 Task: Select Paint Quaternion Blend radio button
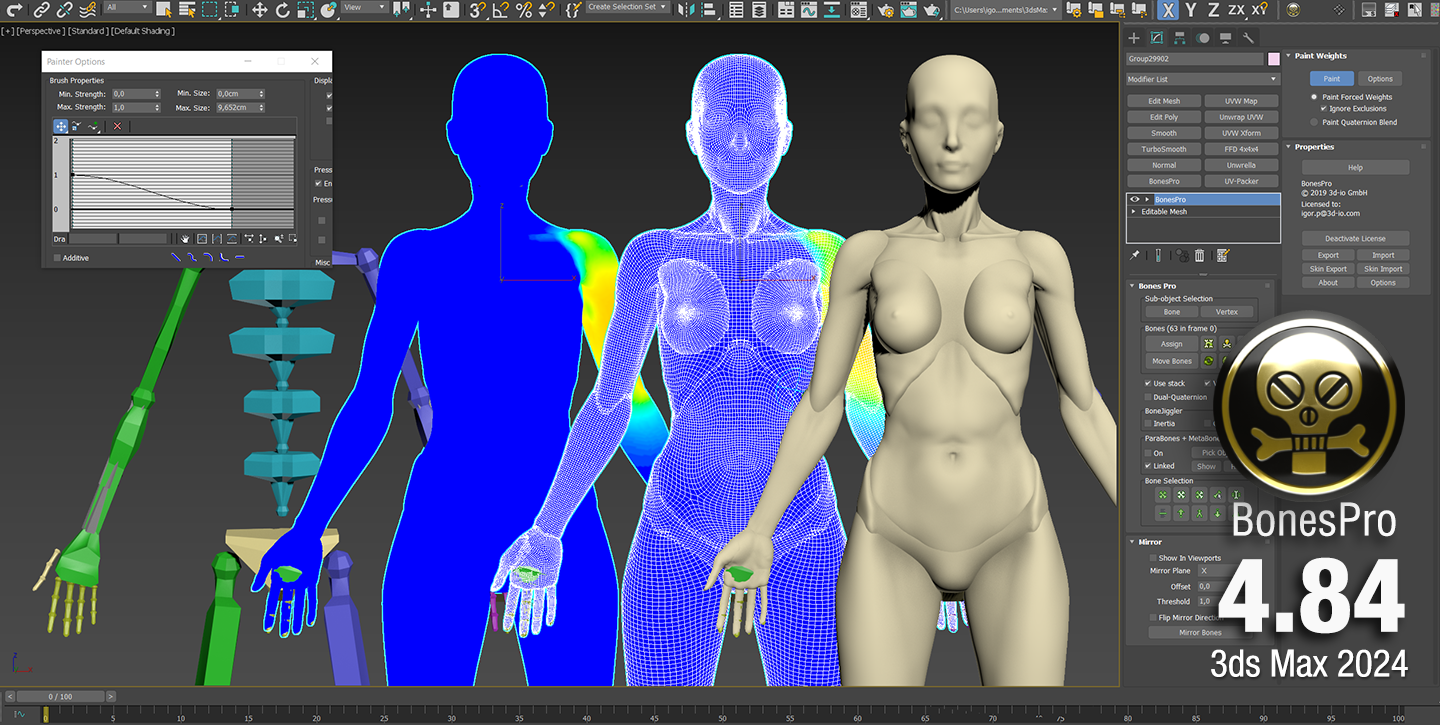(1314, 122)
